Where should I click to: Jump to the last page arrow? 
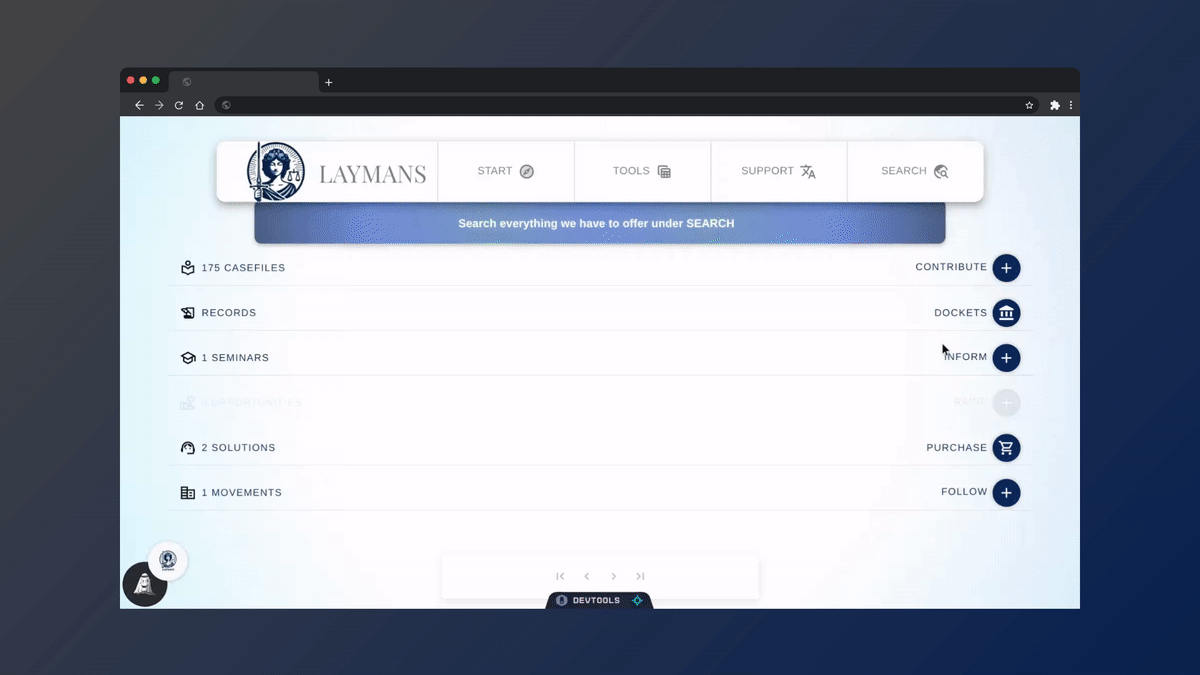tap(640, 576)
